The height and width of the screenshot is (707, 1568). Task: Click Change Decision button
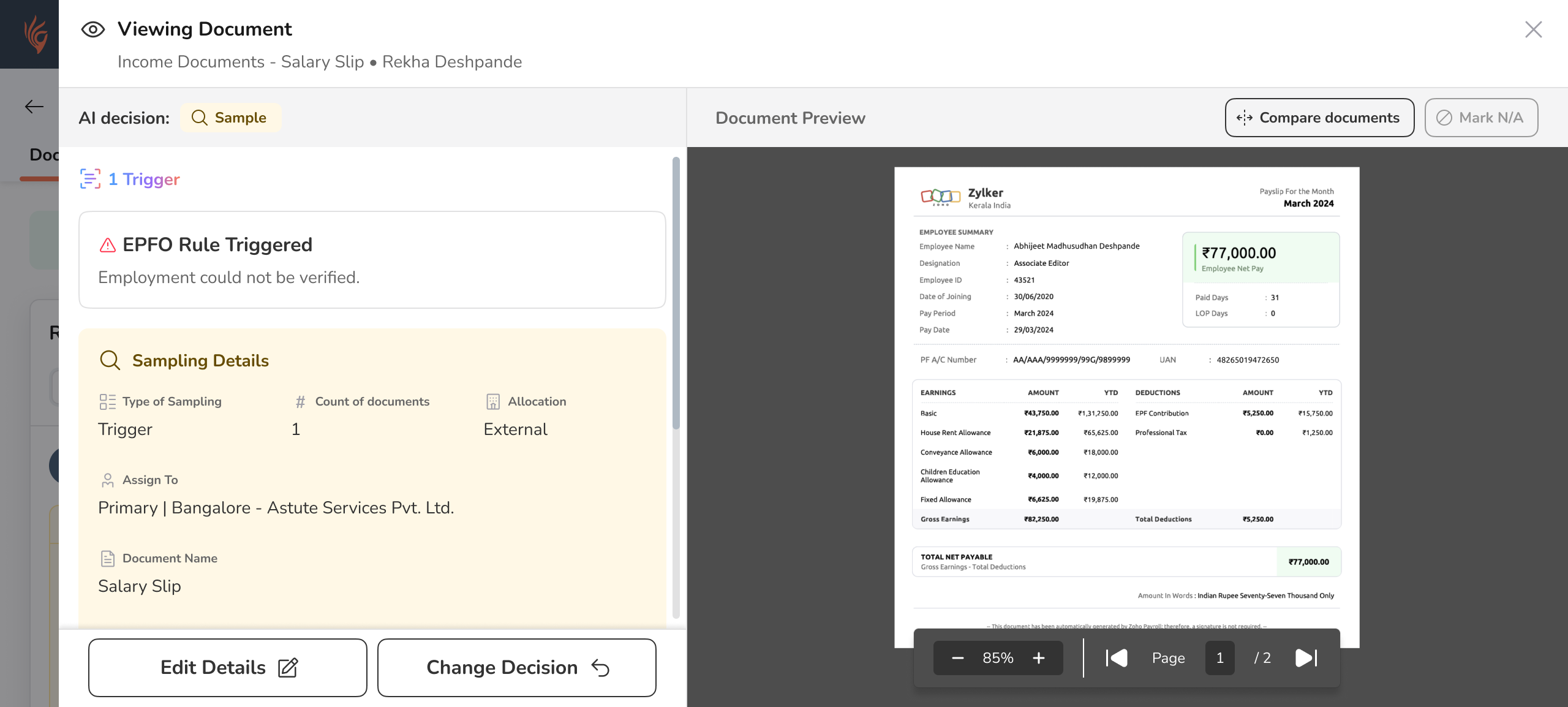[517, 668]
